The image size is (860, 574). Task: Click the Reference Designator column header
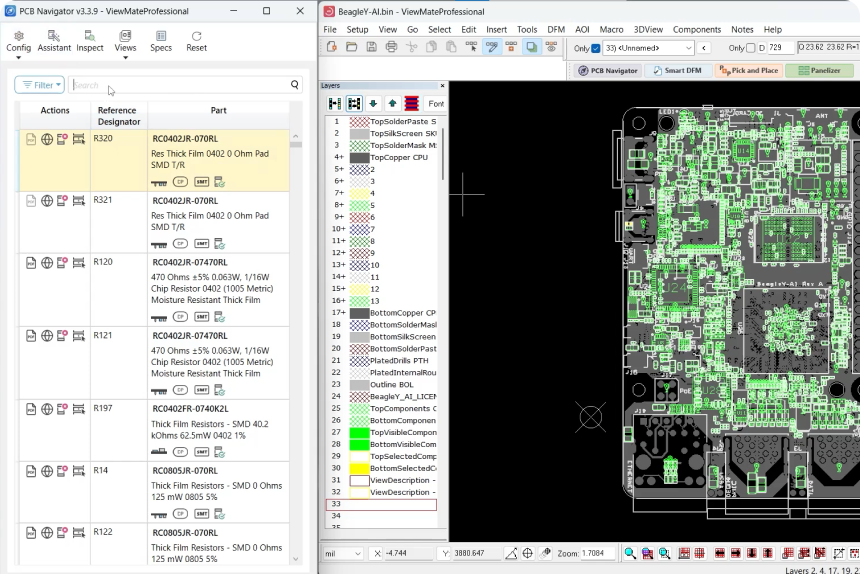(118, 116)
